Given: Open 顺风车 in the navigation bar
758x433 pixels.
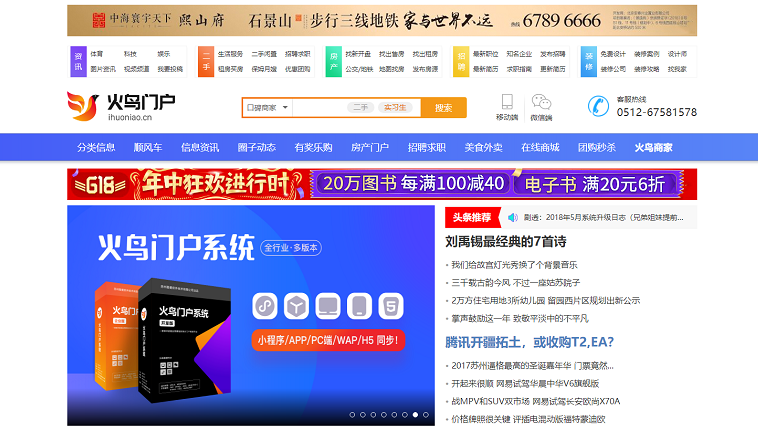Looking at the screenshot, I should 148,147.
